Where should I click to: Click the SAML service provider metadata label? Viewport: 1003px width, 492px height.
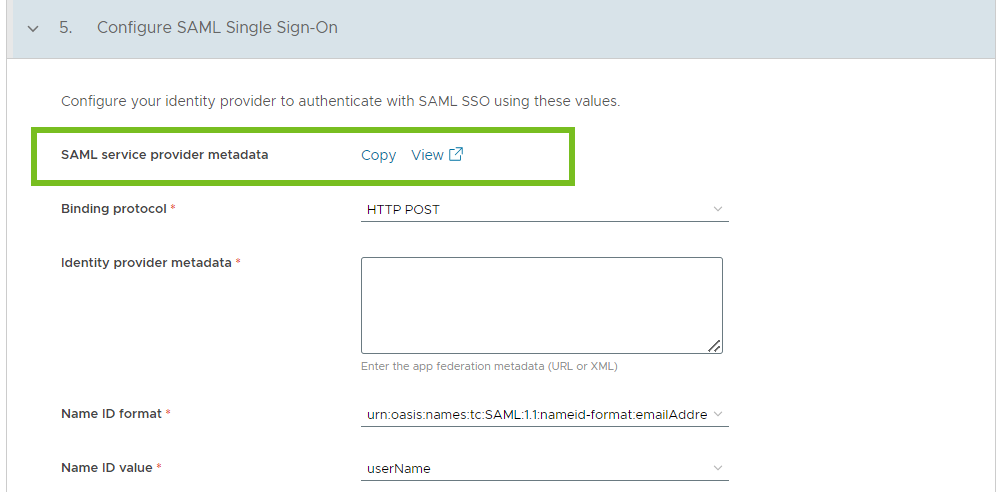pos(164,155)
